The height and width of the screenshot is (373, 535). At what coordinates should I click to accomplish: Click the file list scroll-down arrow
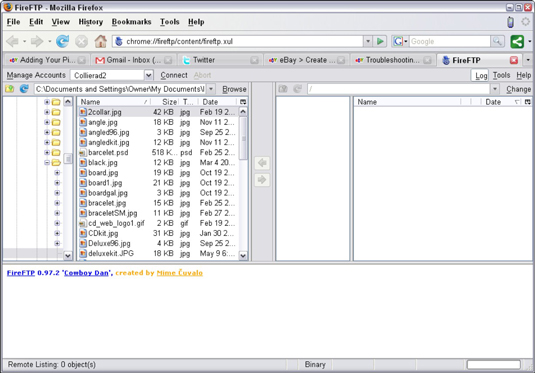pyautogui.click(x=243, y=255)
